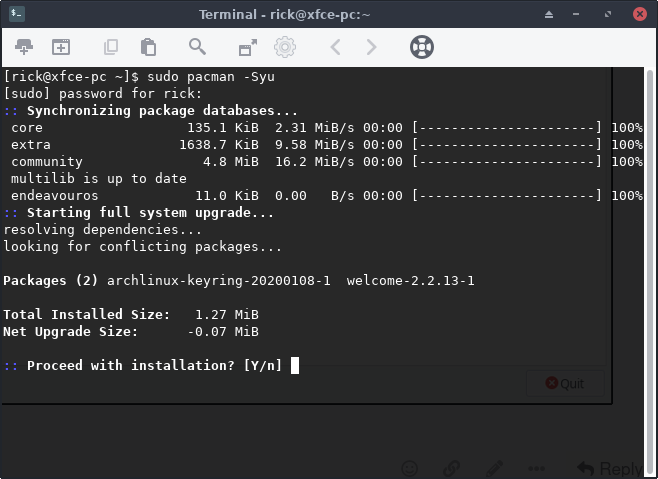Click the 'Terminal - rick@xfce-pc:~' window title
Viewport: 658px width, 479px height.
(285, 15)
